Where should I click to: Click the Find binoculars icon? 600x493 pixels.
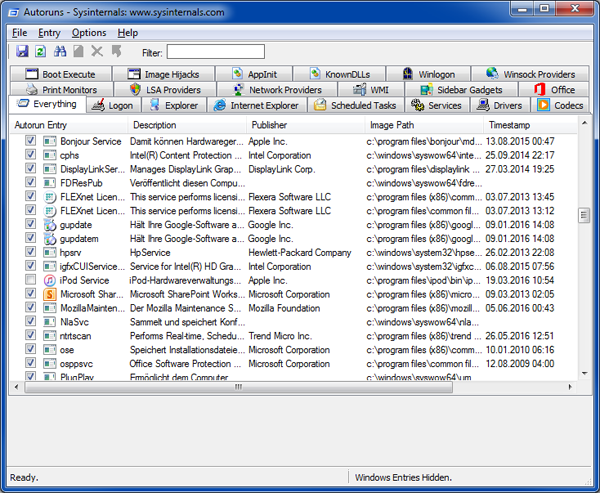pos(60,51)
